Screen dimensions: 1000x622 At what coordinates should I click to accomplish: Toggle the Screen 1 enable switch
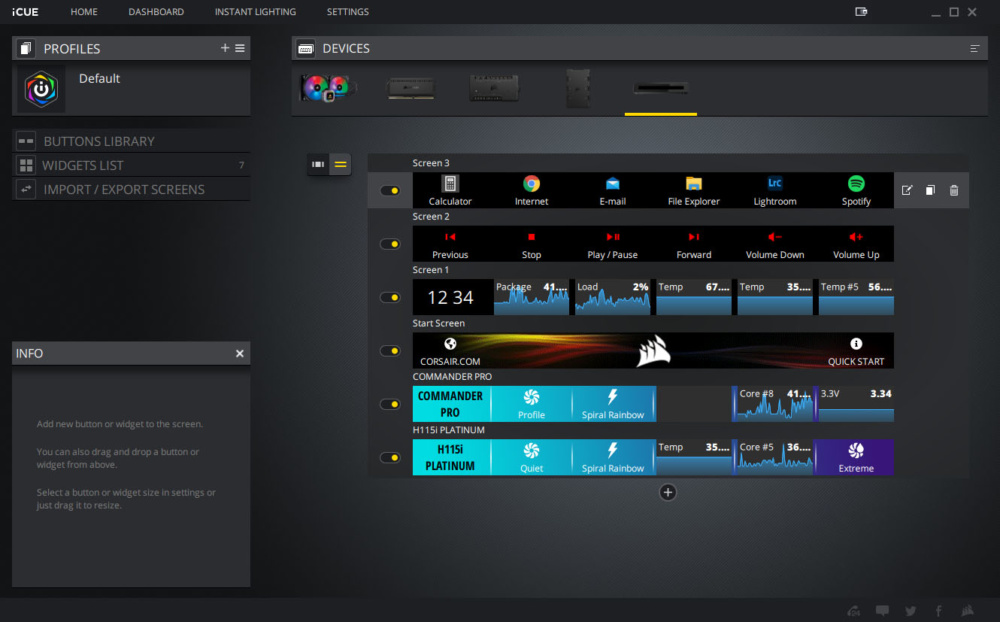390,297
